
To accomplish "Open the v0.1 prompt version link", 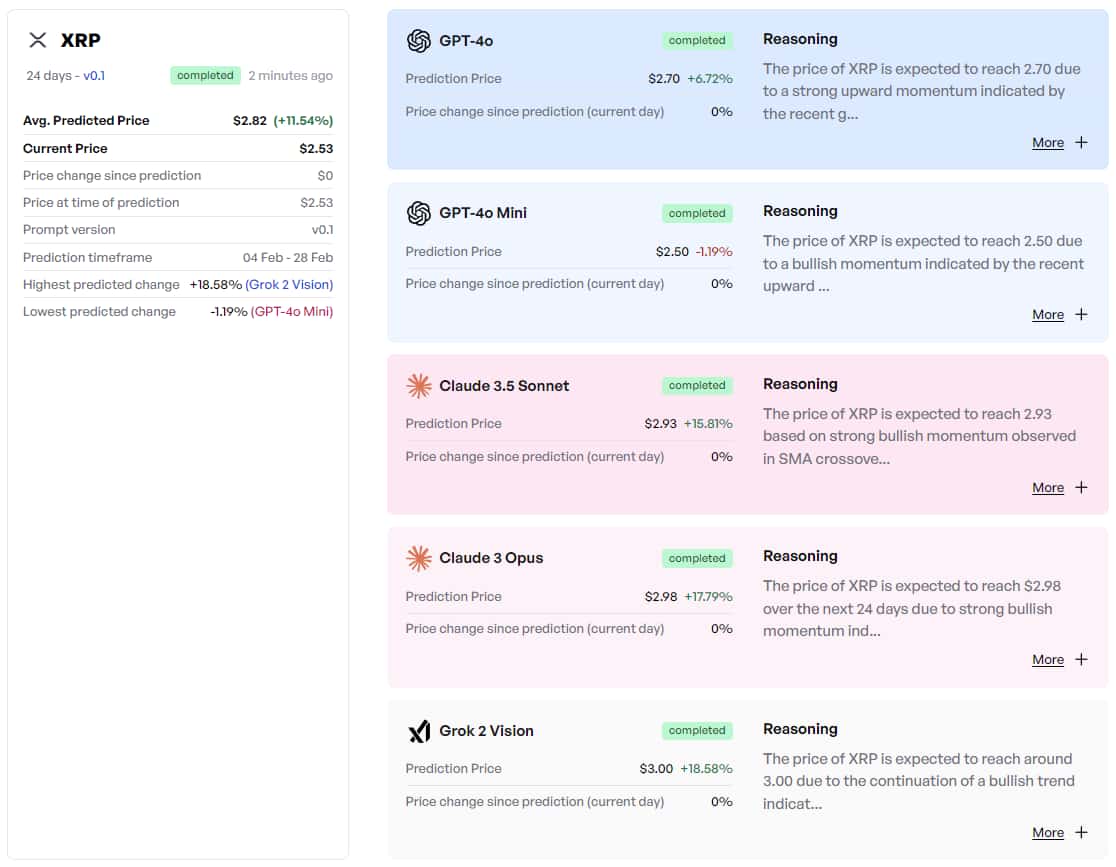I will point(94,76).
